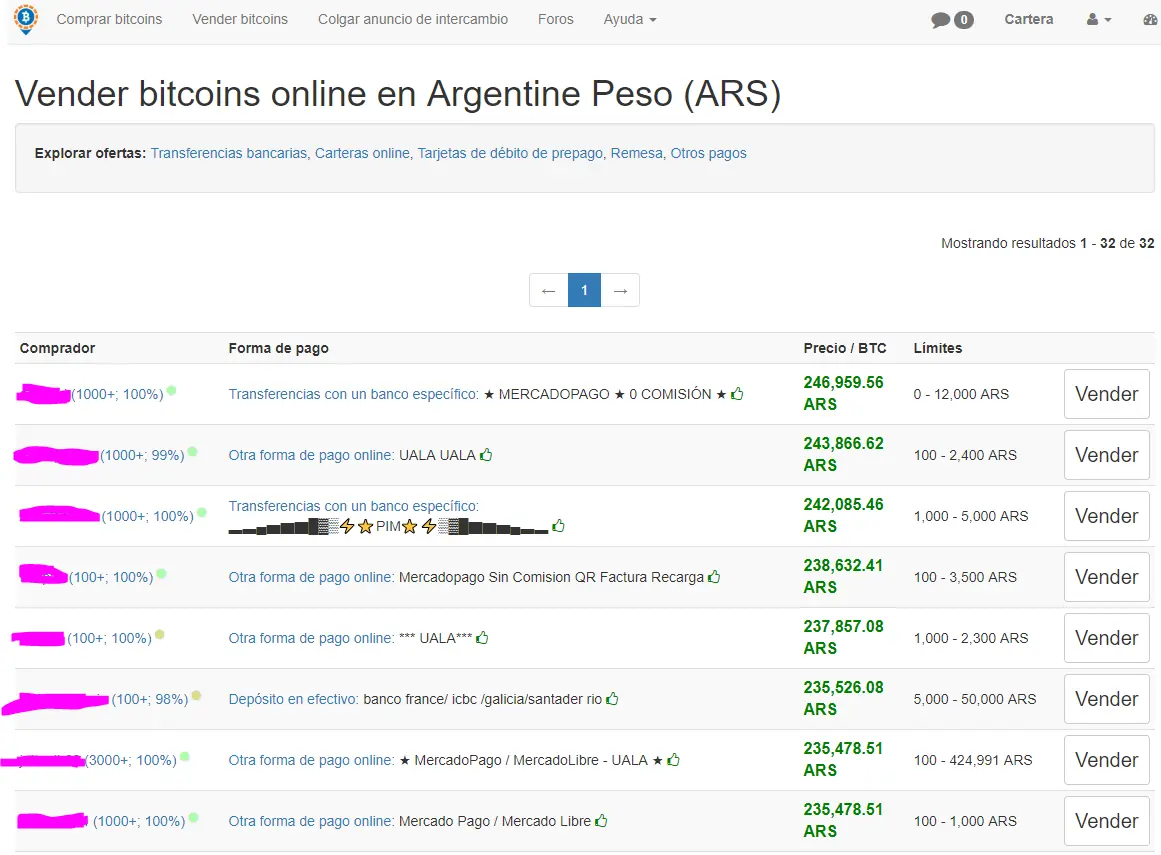Click thumbs-up icon on UALA UALA offer

coord(486,455)
